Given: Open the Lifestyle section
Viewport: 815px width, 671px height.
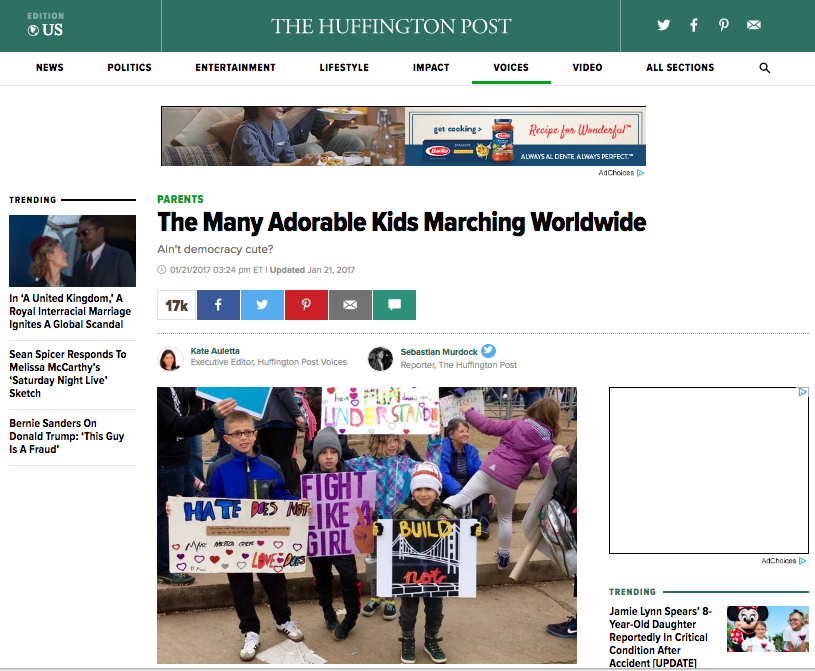Looking at the screenshot, I should pyautogui.click(x=344, y=68).
